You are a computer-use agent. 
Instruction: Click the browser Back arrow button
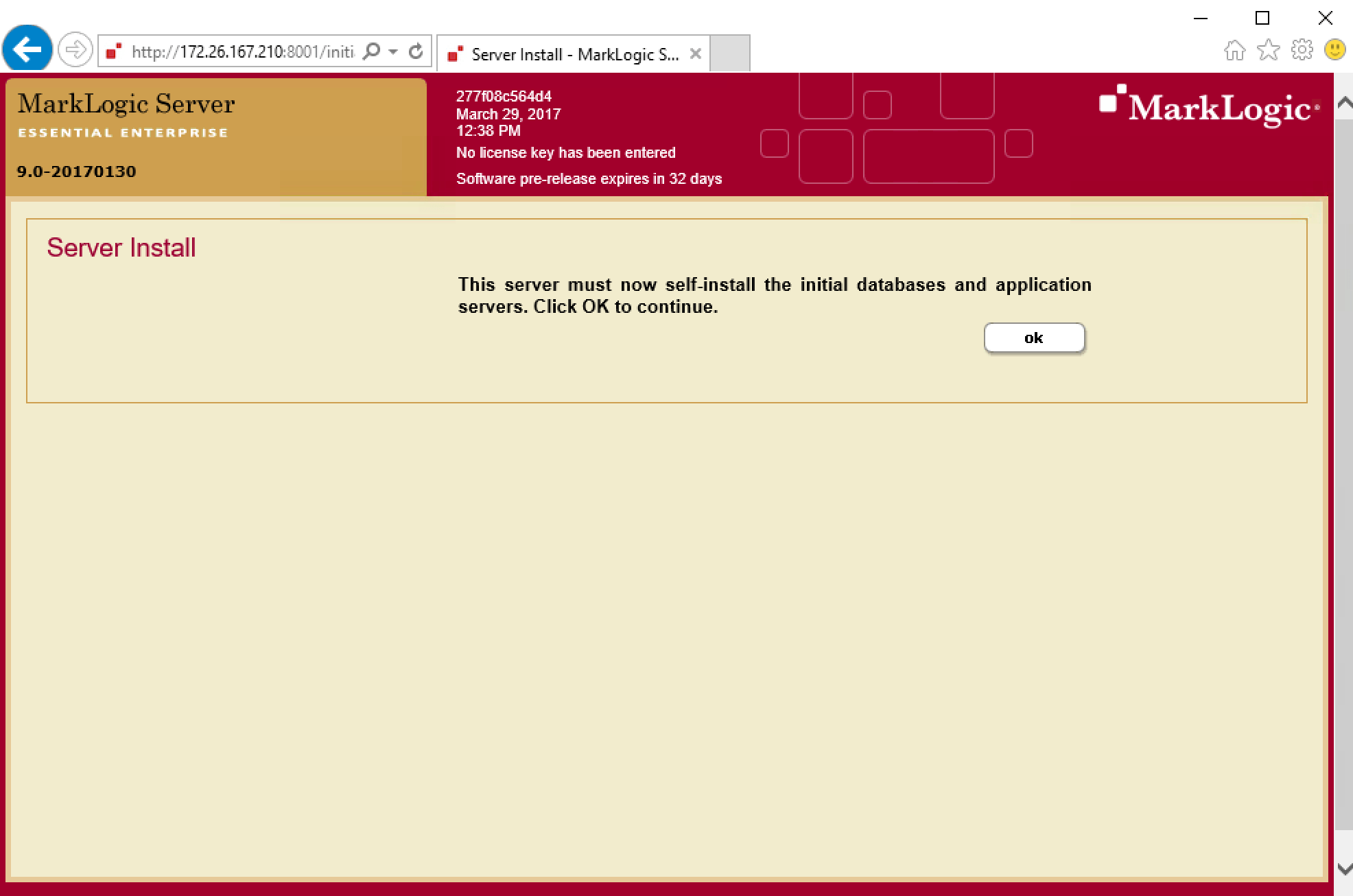coord(27,49)
